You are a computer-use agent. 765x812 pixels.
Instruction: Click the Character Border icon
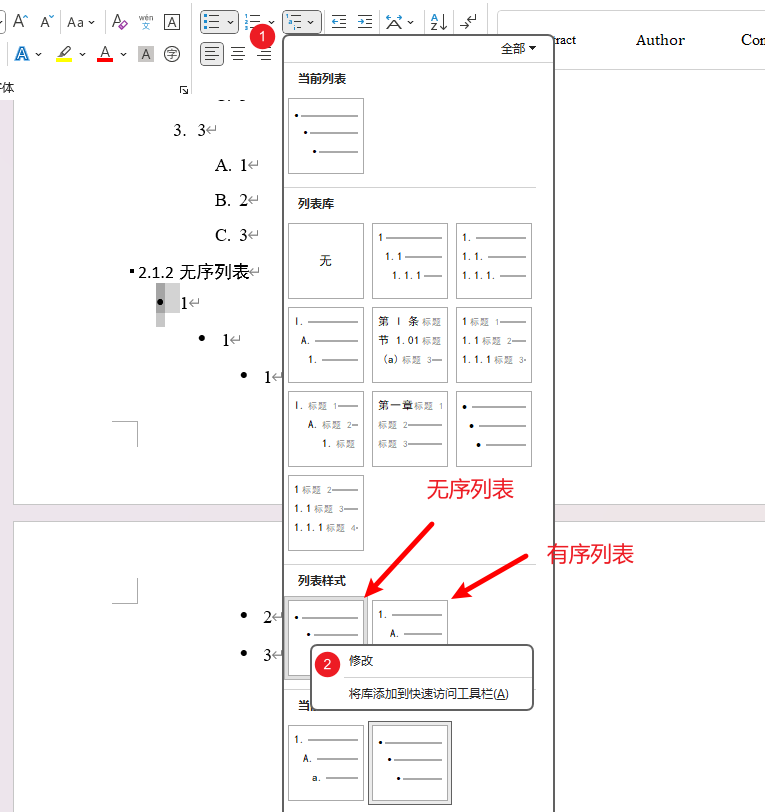coord(172,22)
